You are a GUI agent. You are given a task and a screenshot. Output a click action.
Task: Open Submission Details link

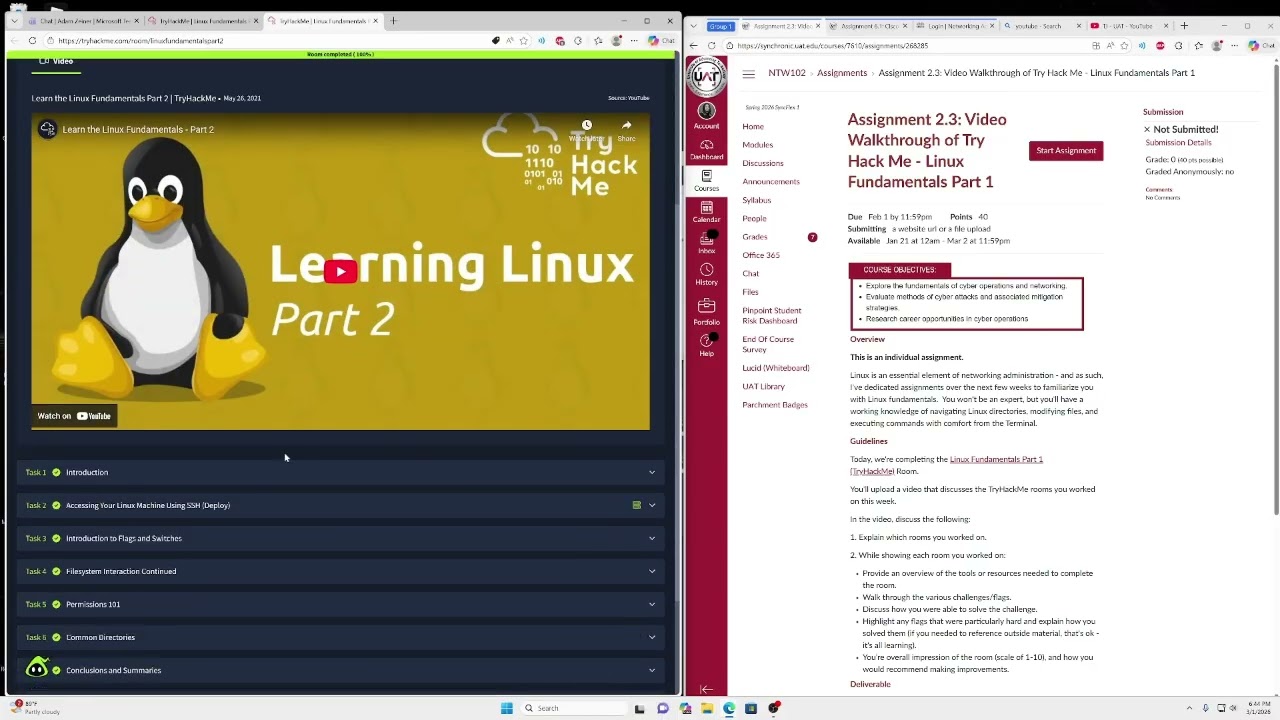(x=1178, y=143)
